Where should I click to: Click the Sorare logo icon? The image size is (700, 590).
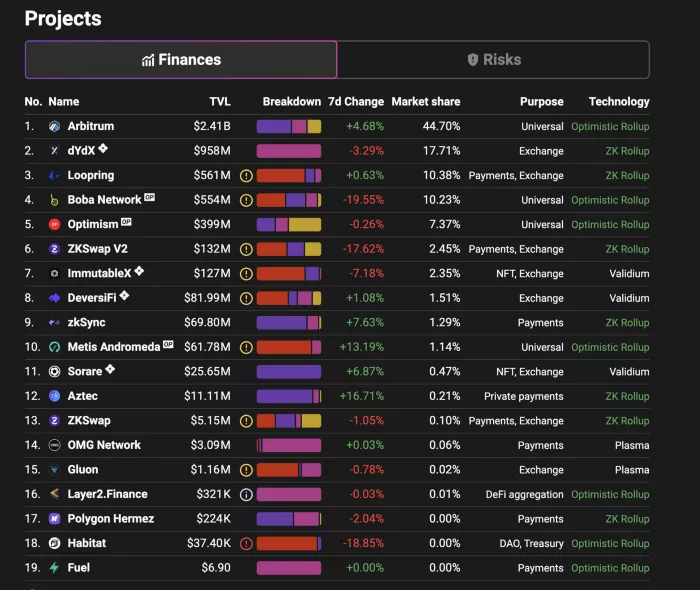click(x=54, y=372)
